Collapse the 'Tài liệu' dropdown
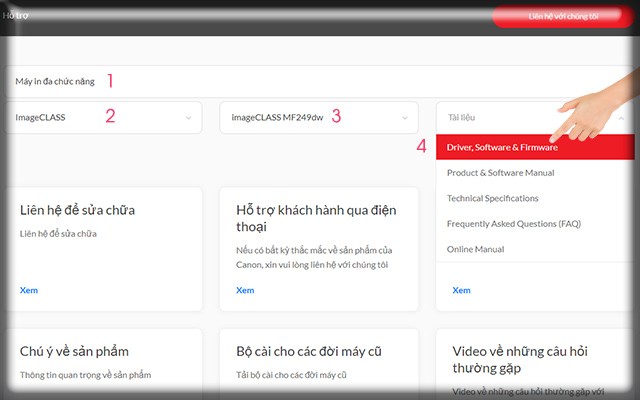This screenshot has height=400, width=640. click(x=536, y=118)
